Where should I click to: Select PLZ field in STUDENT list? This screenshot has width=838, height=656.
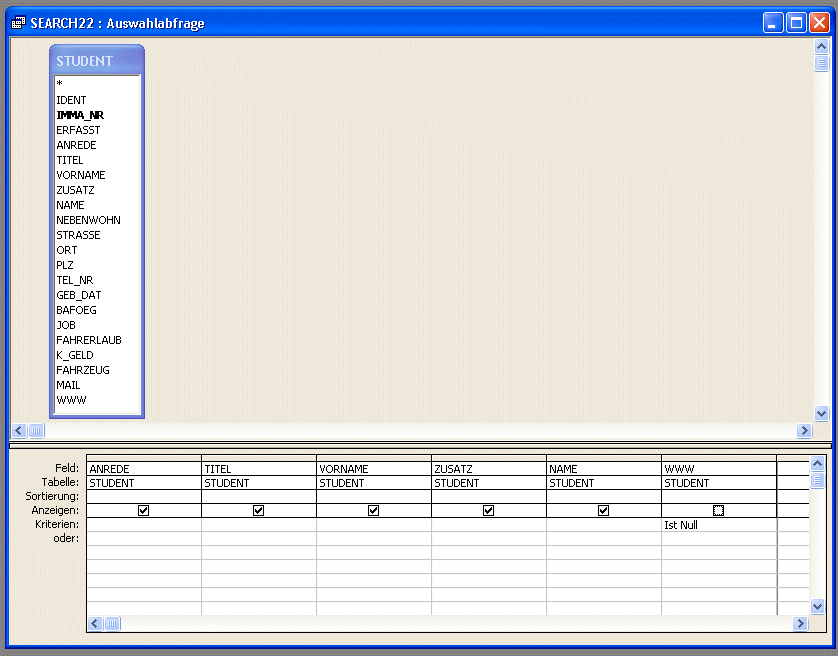click(97, 265)
